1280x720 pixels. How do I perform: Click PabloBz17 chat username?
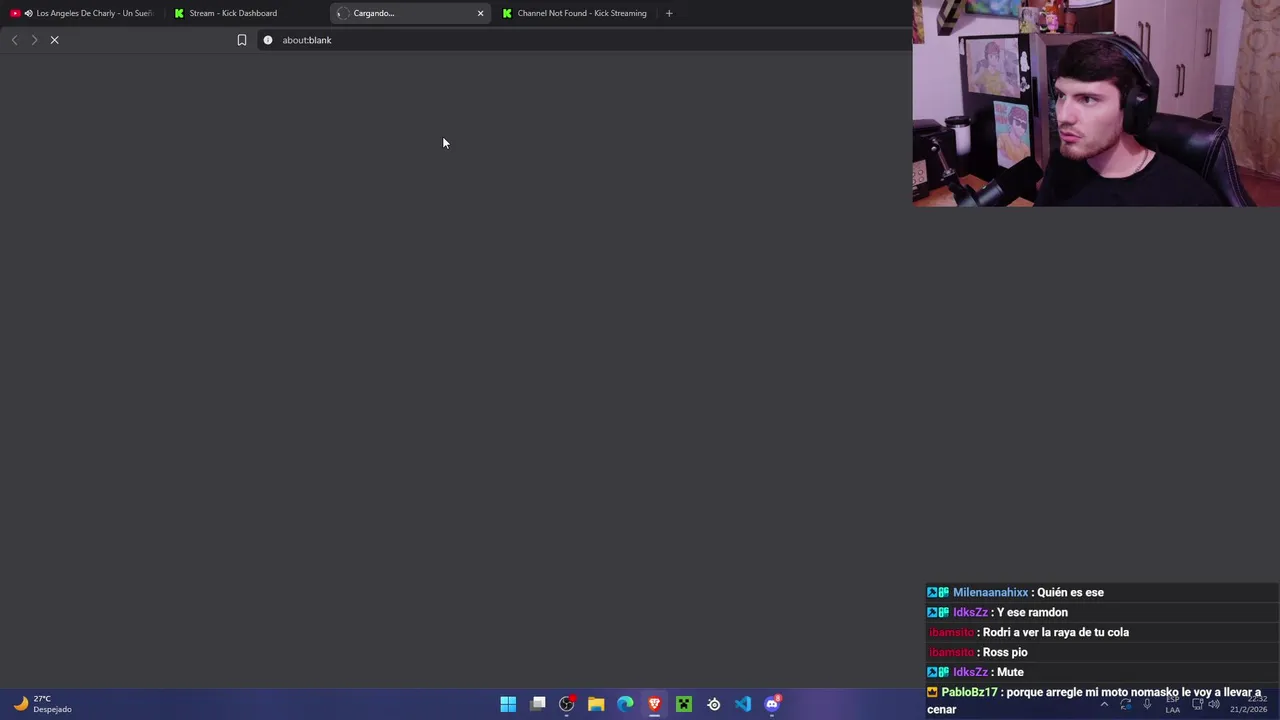(x=969, y=692)
